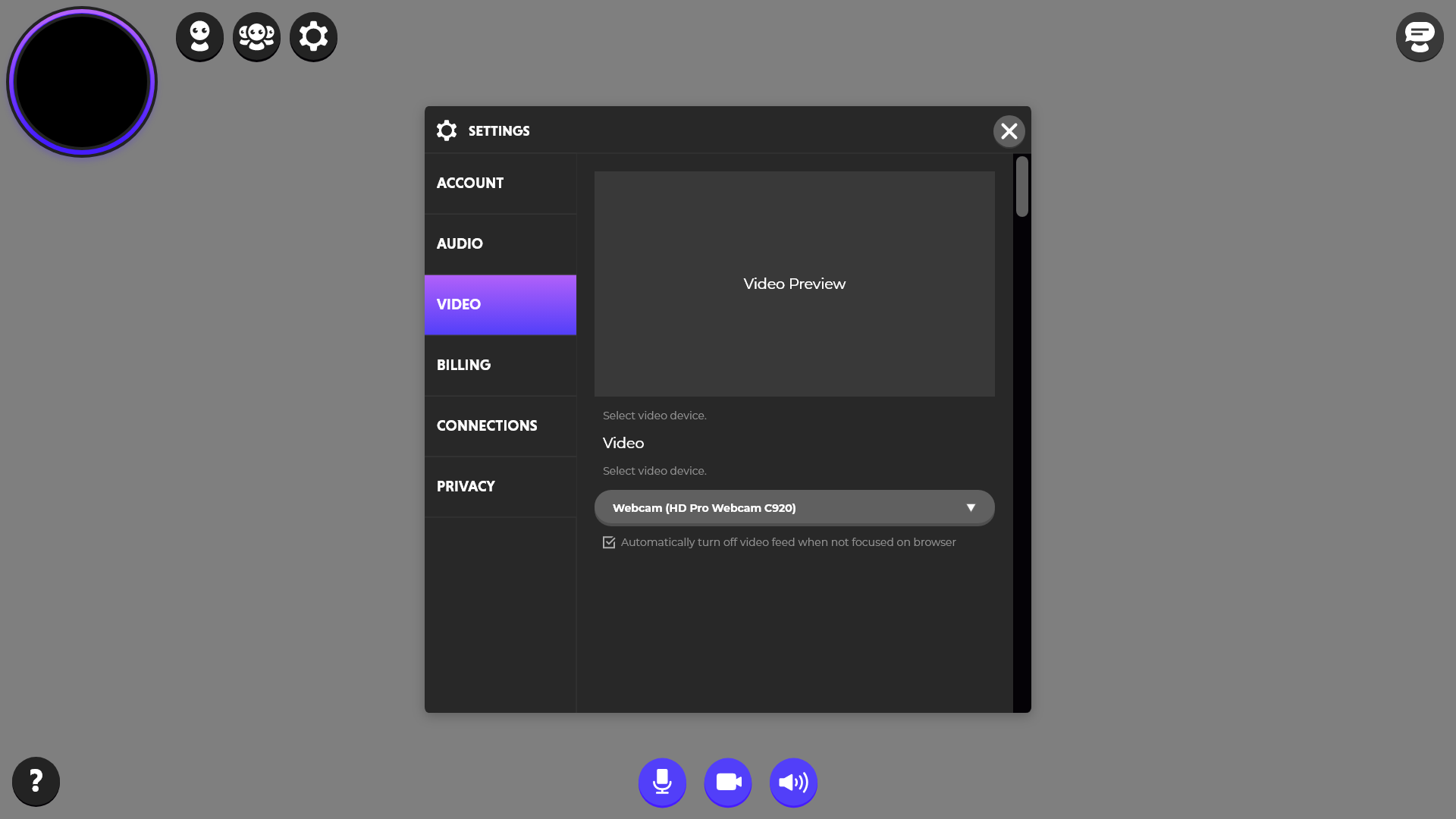Click the Video Preview area
The image size is (1456, 819).
click(794, 284)
